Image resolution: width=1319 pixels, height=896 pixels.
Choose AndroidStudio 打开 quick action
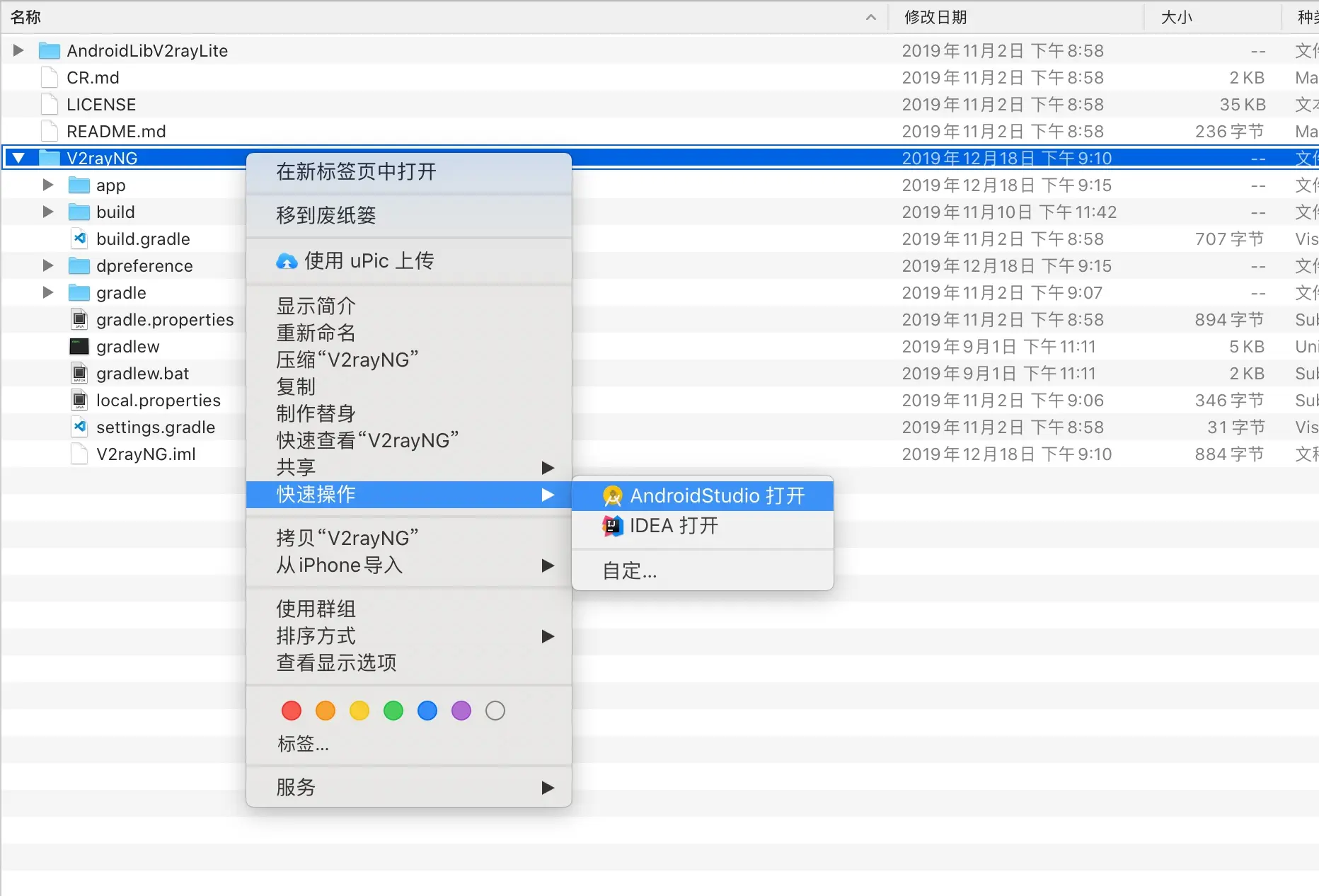click(703, 495)
